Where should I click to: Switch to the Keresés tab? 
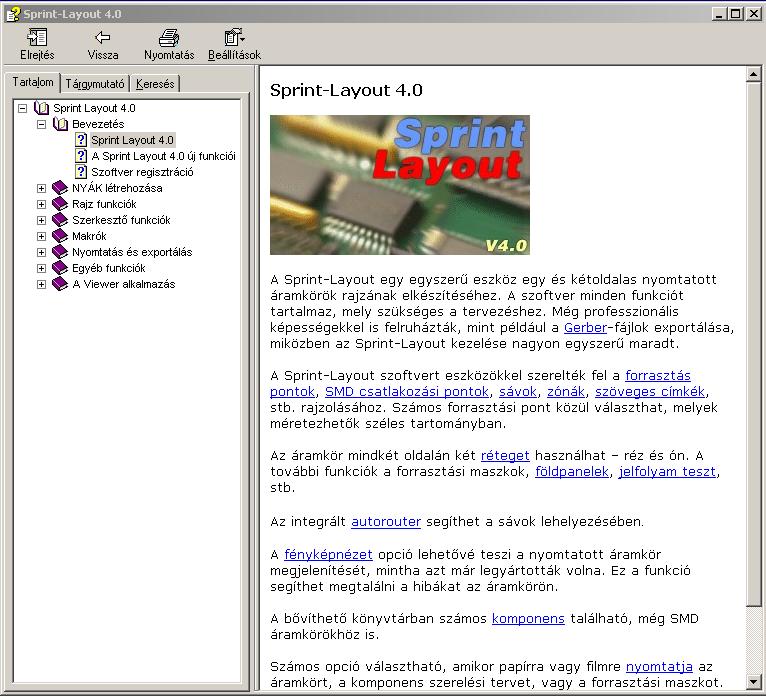155,84
